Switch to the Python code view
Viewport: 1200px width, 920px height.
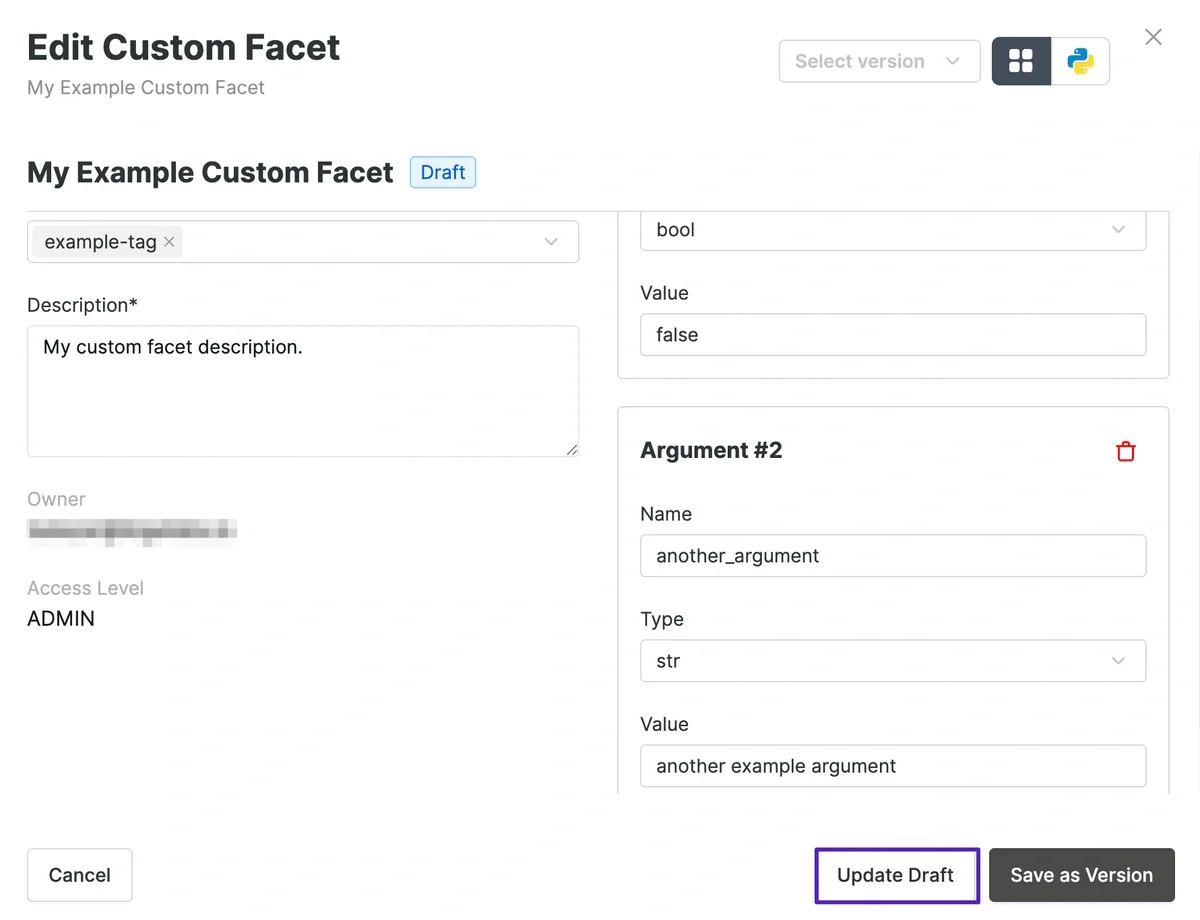[x=1081, y=61]
